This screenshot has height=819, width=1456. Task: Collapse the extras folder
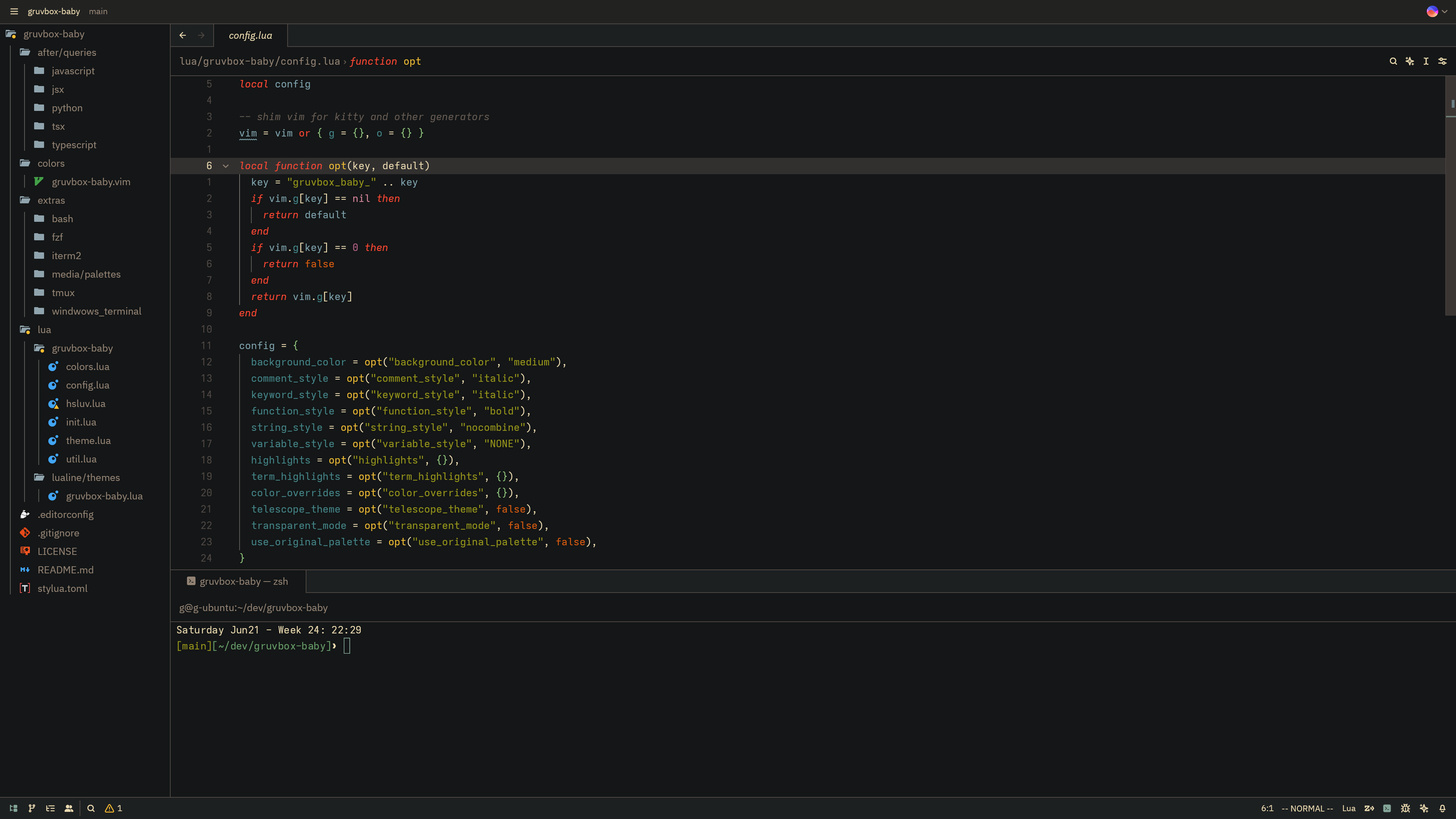51,200
